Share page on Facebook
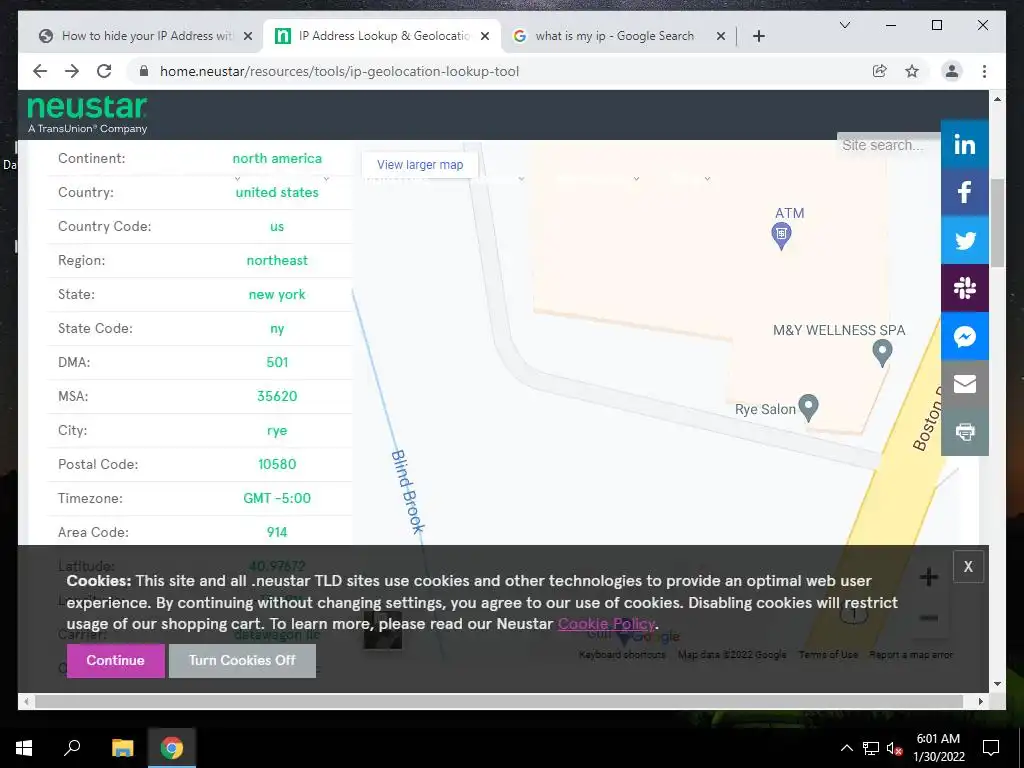 point(965,192)
